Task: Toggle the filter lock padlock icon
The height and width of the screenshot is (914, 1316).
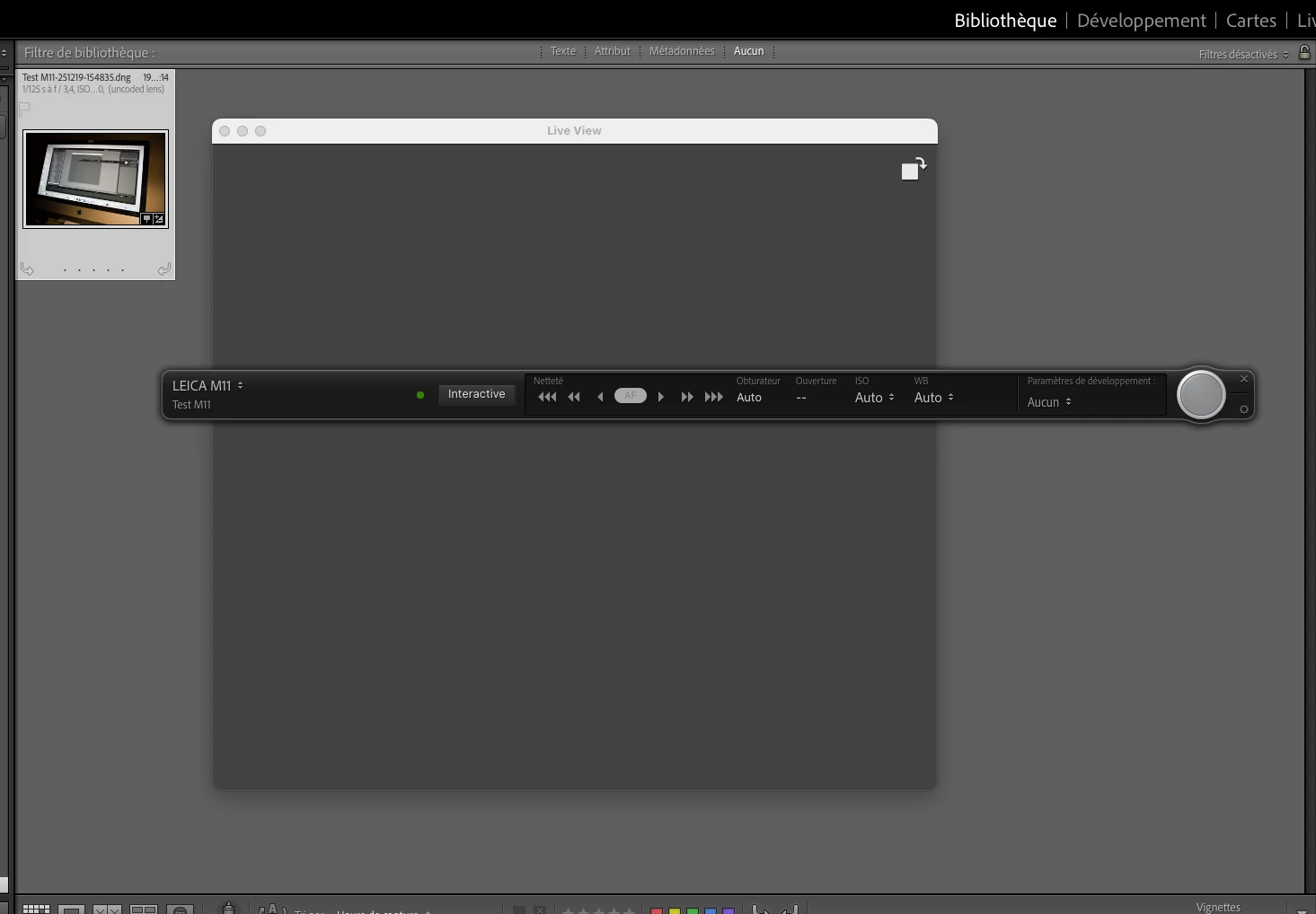Action: [1304, 52]
